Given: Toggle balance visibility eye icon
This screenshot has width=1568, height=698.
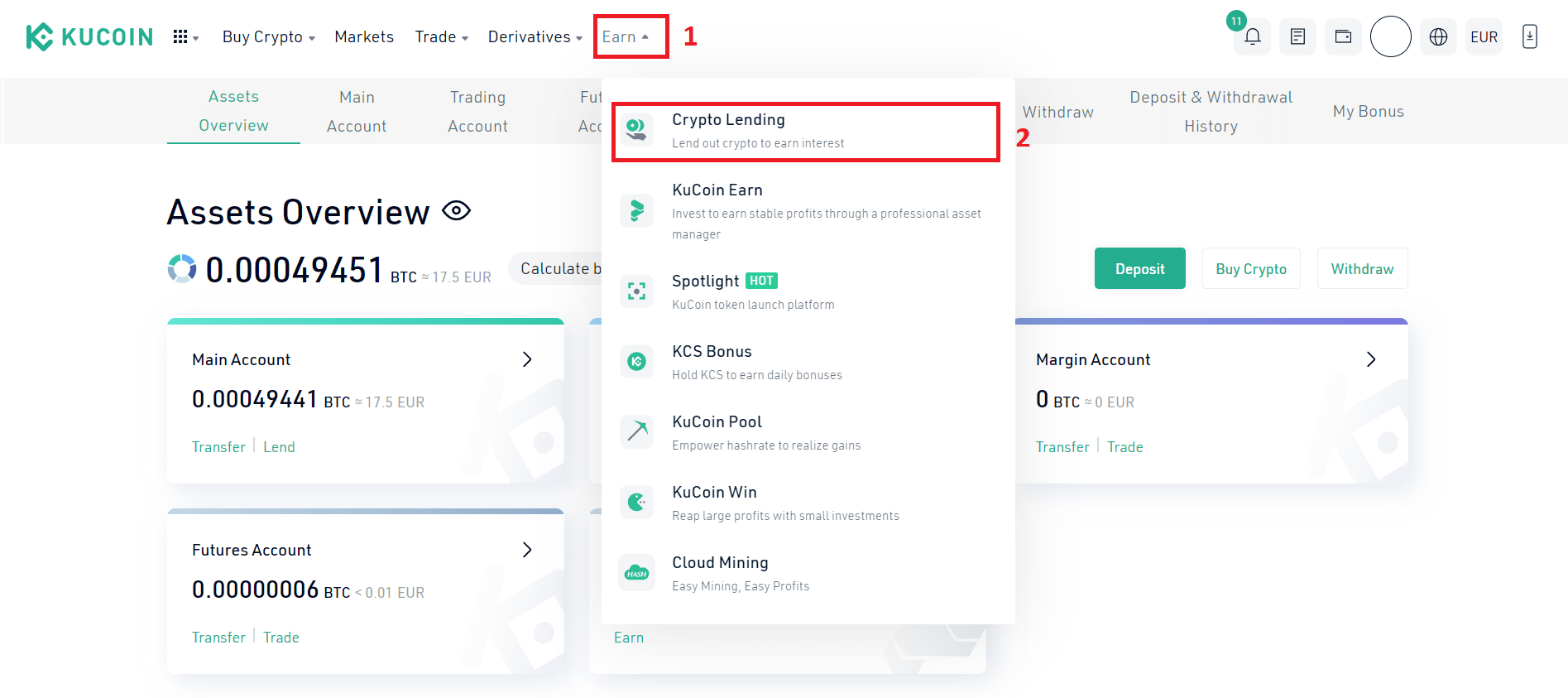Looking at the screenshot, I should 456,210.
